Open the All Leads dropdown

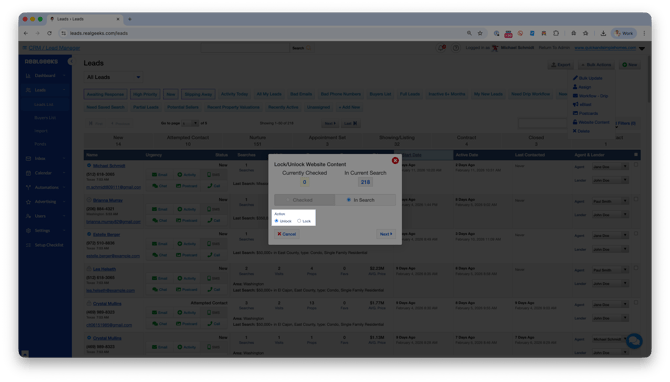(x=113, y=77)
